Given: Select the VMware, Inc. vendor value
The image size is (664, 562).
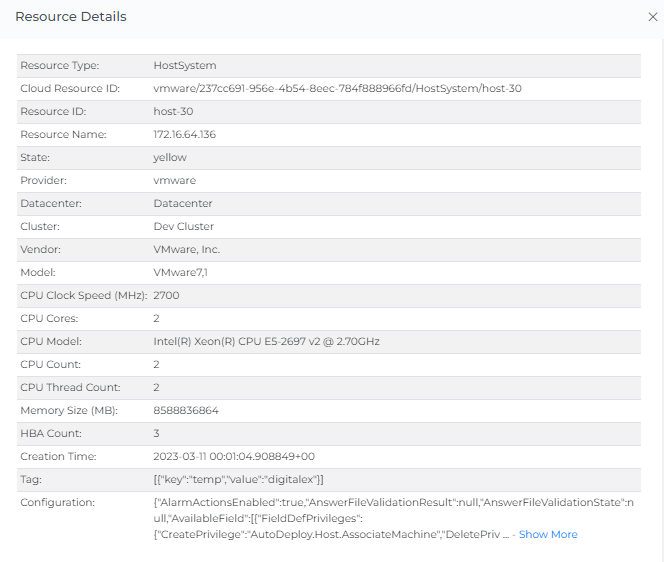Looking at the screenshot, I should coord(186,249).
